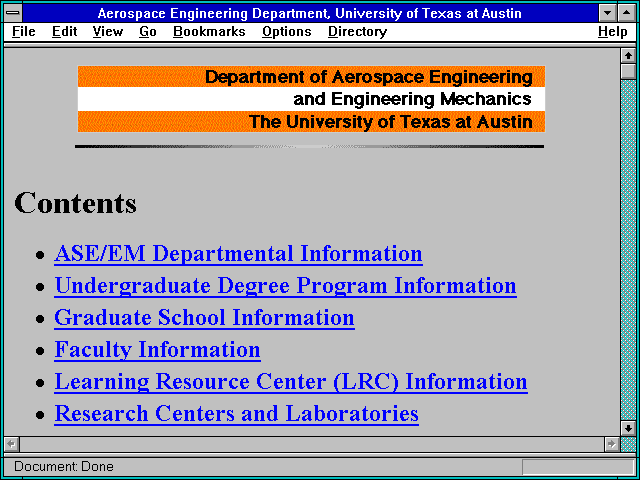Click the horizontal scrollbar left arrow

click(x=12, y=444)
